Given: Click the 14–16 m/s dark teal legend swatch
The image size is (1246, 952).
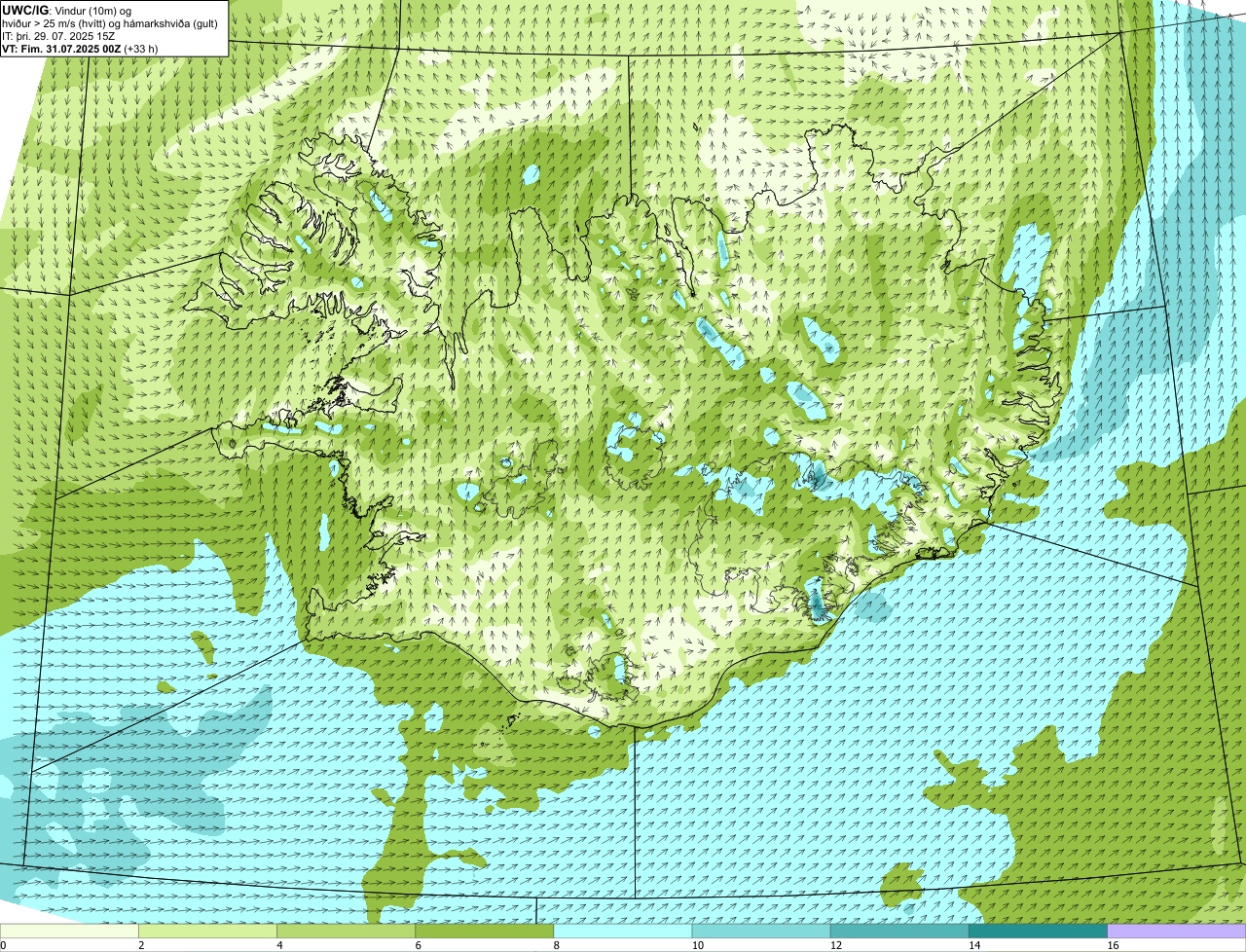Looking at the screenshot, I should [1039, 932].
